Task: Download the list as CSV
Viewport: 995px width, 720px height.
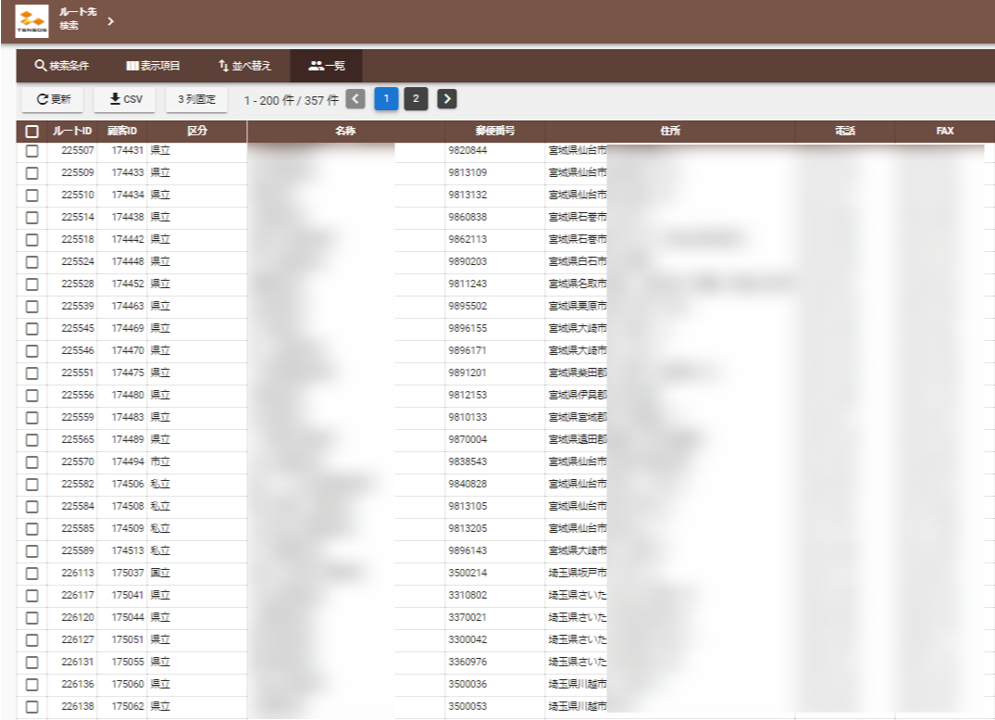Action: [126, 99]
